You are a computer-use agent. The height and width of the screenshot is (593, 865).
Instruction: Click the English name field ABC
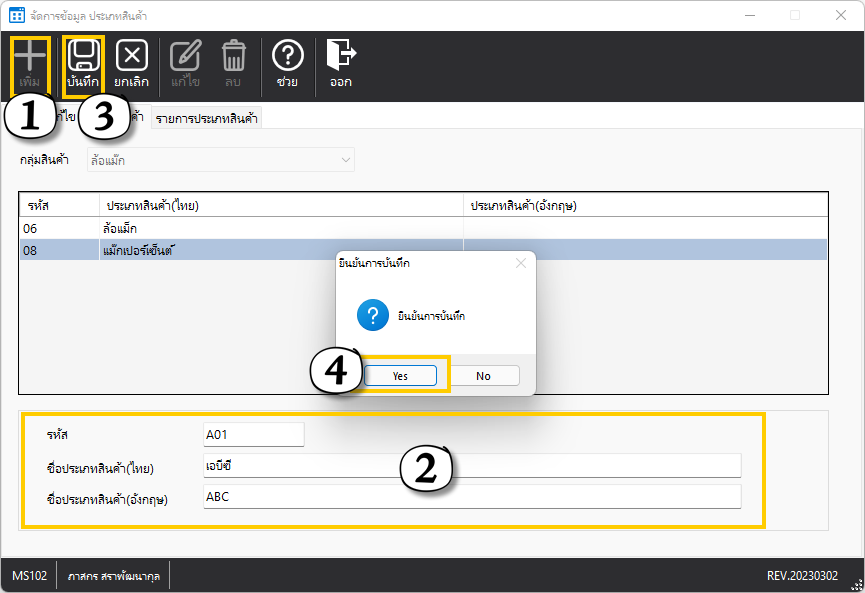[x=471, y=497]
